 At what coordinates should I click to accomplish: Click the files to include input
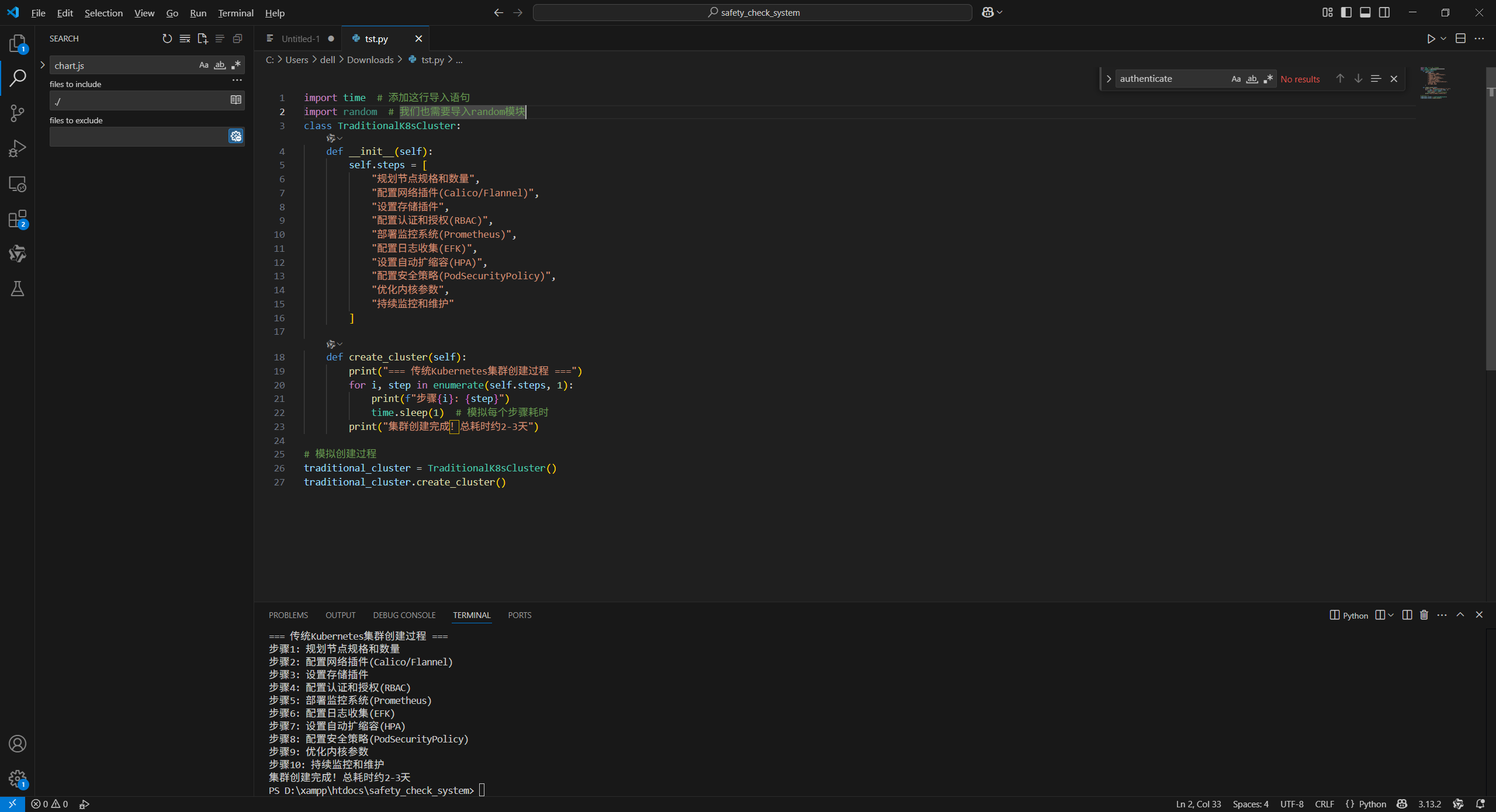click(140, 100)
